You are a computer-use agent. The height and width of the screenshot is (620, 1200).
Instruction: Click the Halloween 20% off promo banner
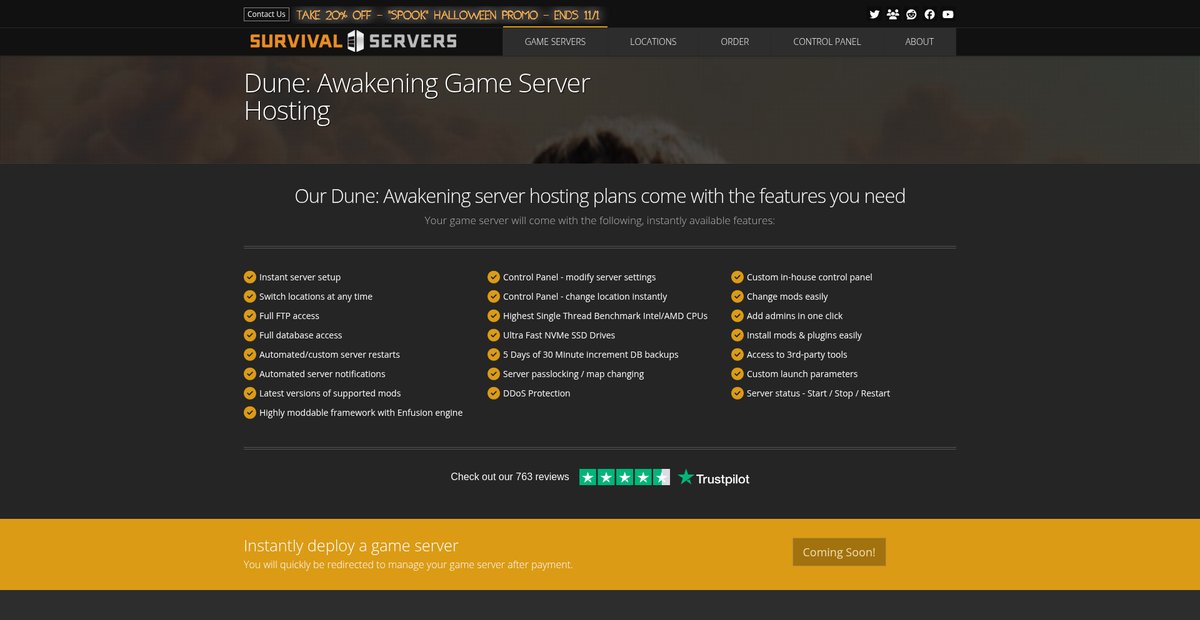coord(451,15)
